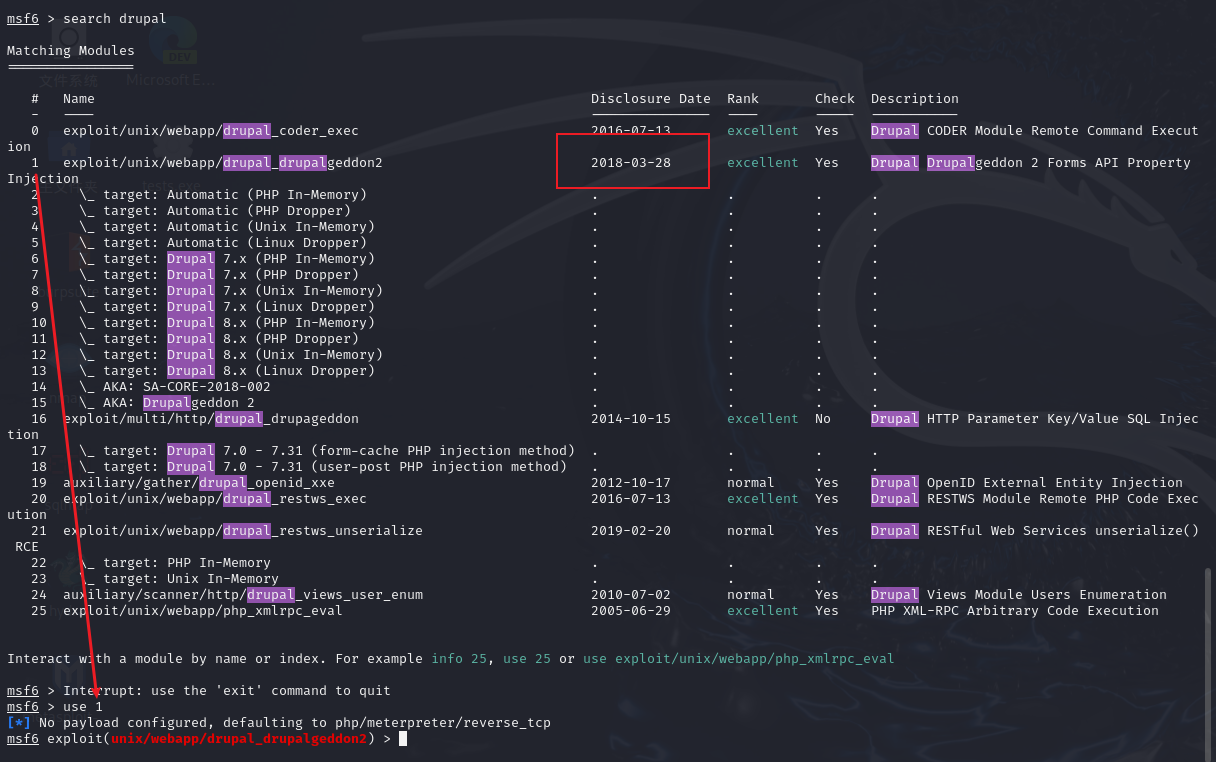Click module name drupal_restws_unserialize

(x=243, y=531)
